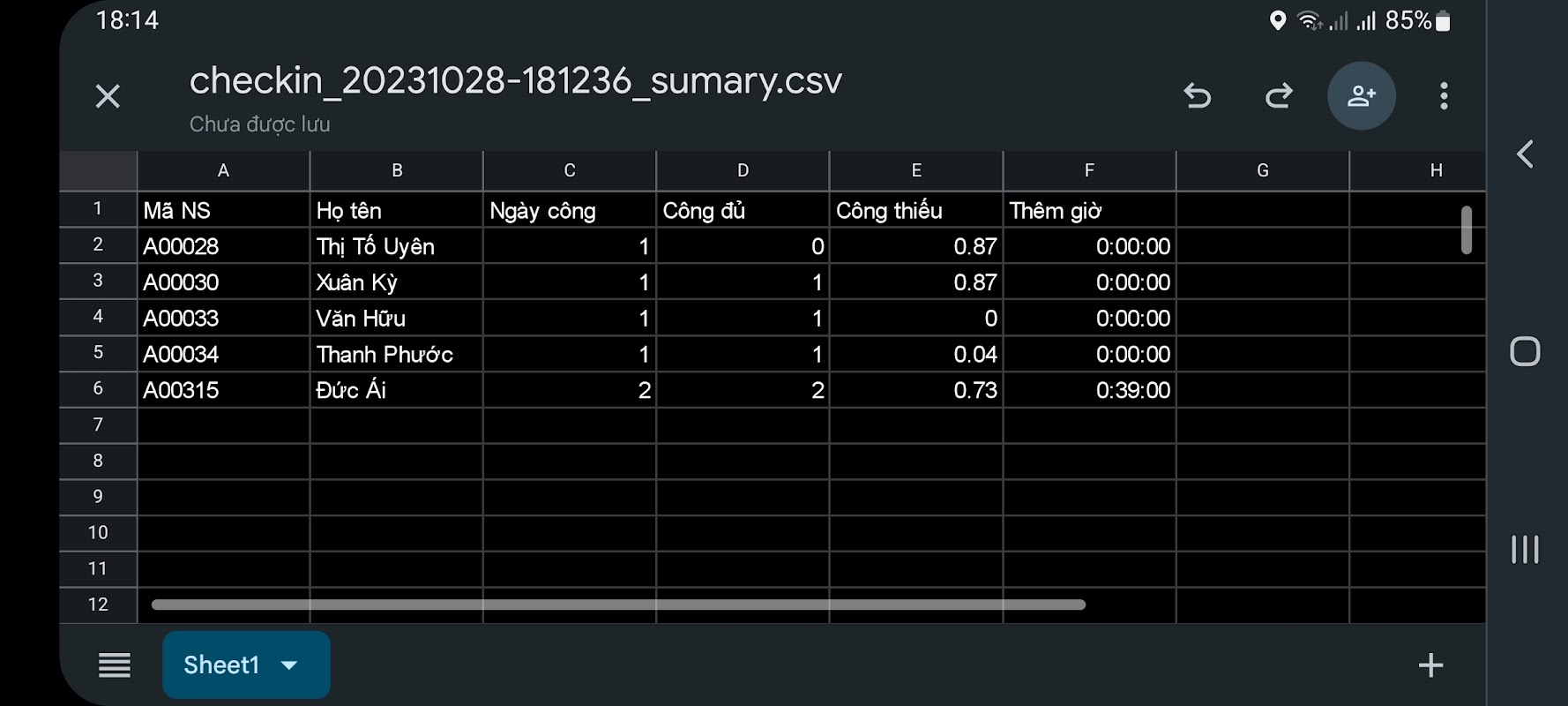1568x706 pixels.
Task: Tap the 'Chưa được lưu' status text
Action: pos(260,124)
